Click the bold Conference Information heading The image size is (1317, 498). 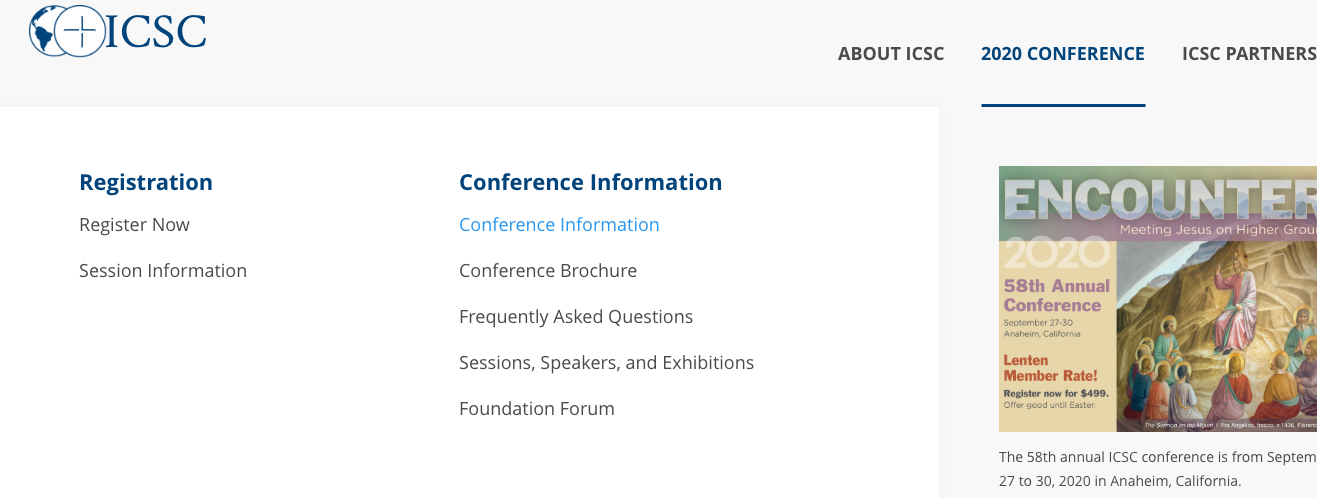point(590,182)
